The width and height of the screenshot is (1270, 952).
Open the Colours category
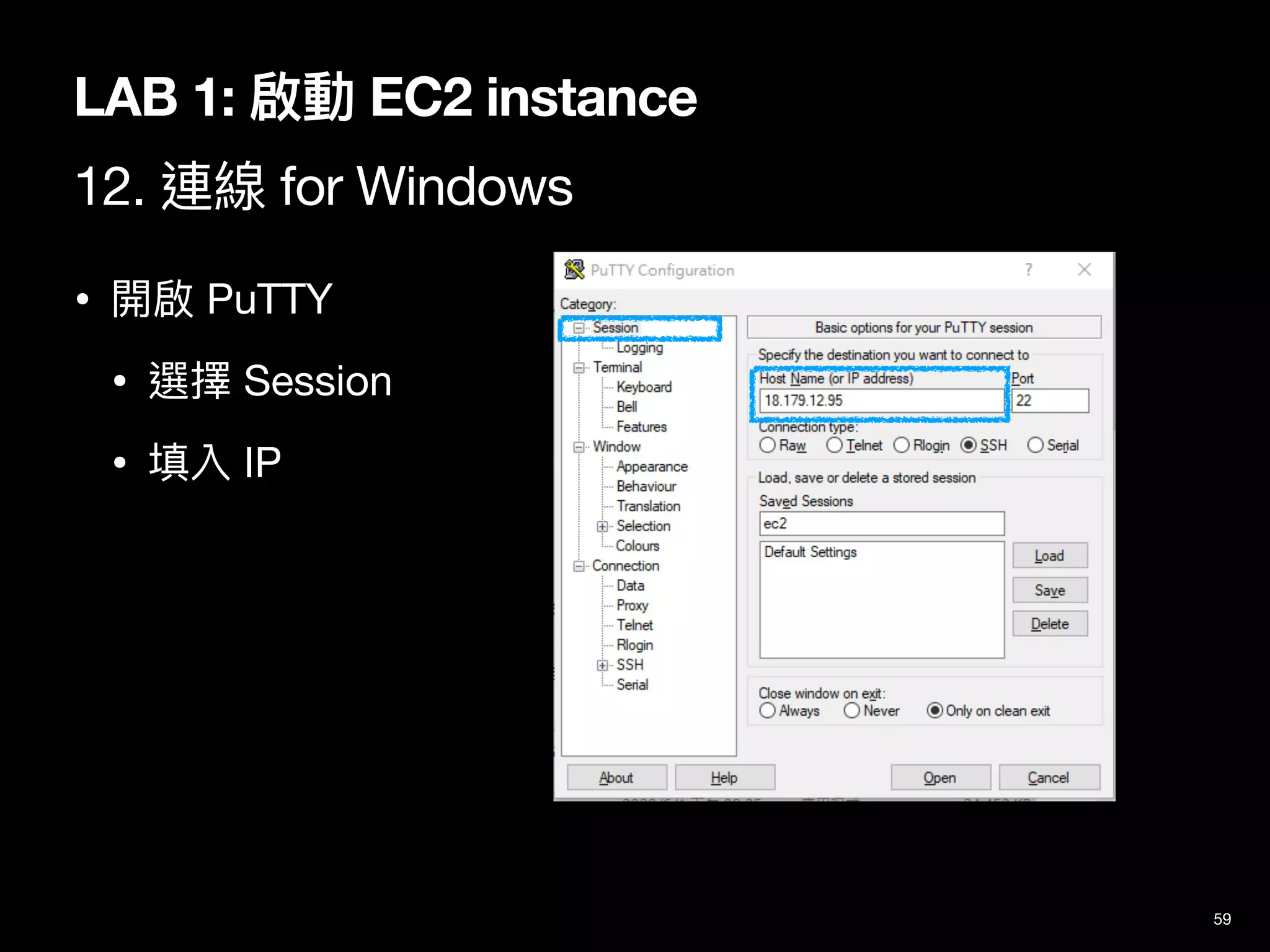[637, 545]
